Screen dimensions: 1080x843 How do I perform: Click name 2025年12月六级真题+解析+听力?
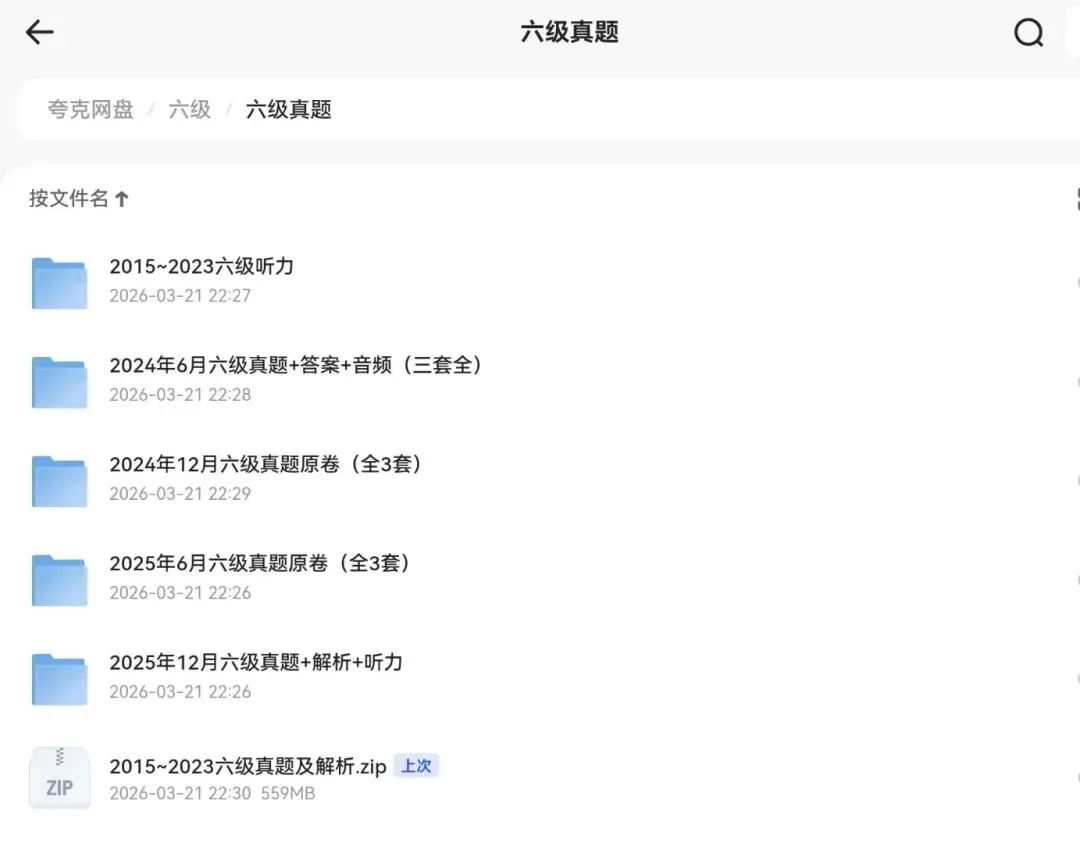click(256, 663)
